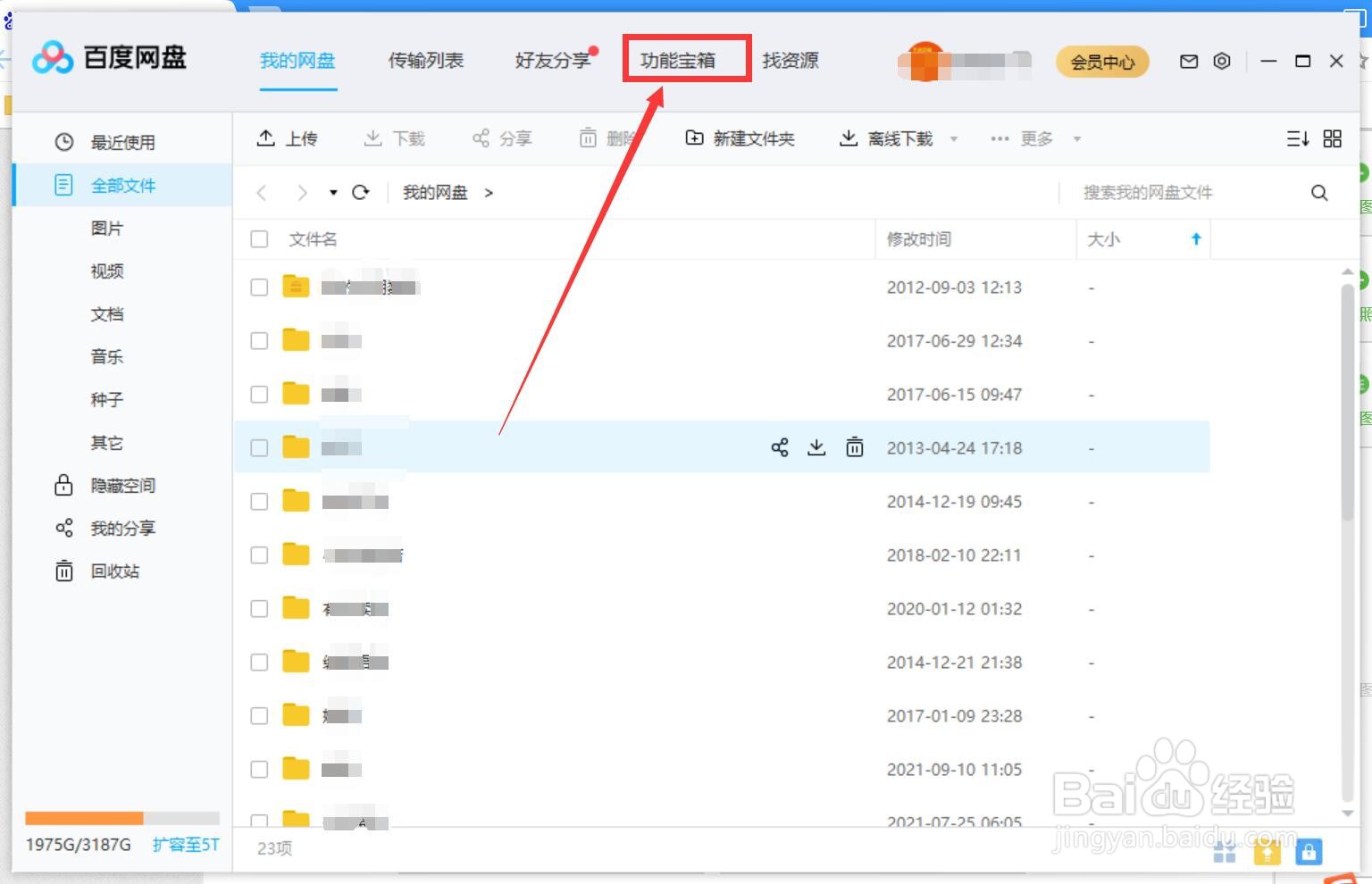The height and width of the screenshot is (884, 1372).
Task: Switch to grid view icon
Action: pos(1333,138)
